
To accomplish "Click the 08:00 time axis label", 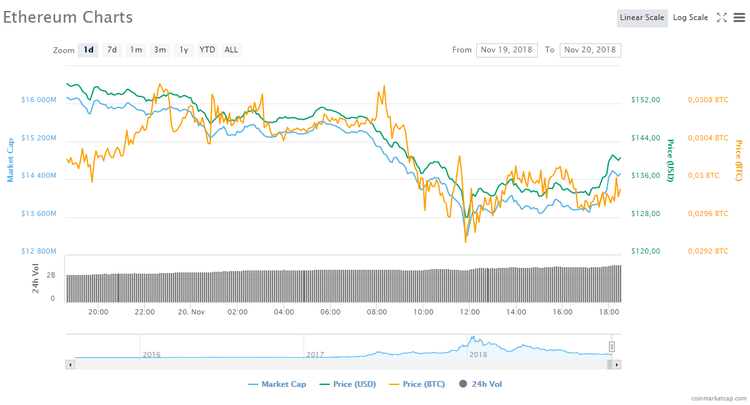I will pos(377,312).
